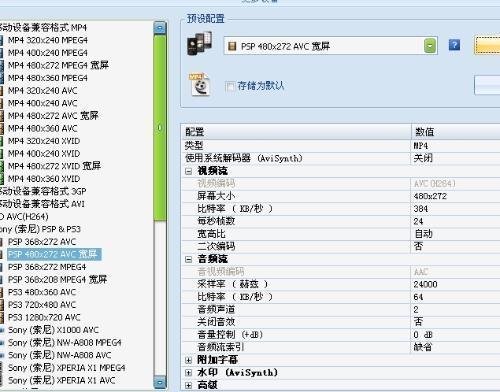Viewport: 500px width, 392px height.
Task: Collapse the 音频流 section
Action: pyautogui.click(x=189, y=259)
